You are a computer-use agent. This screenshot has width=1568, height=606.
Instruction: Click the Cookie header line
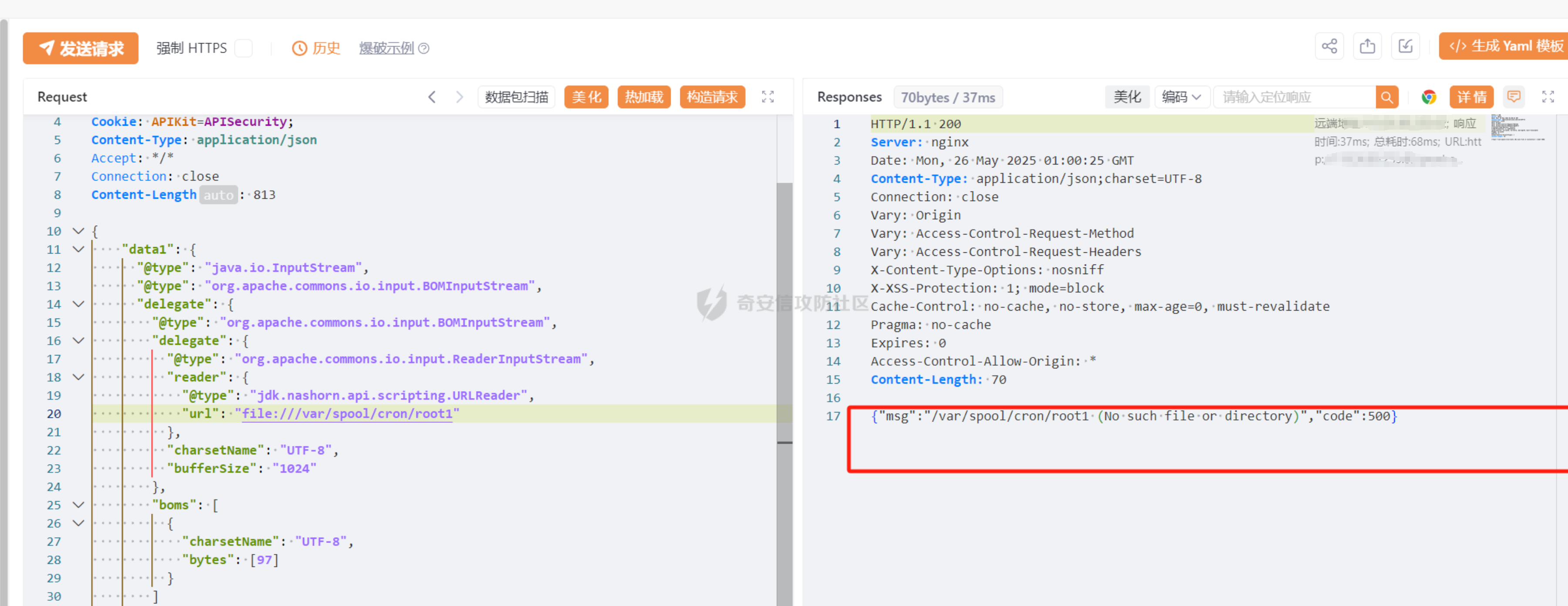click(192, 122)
